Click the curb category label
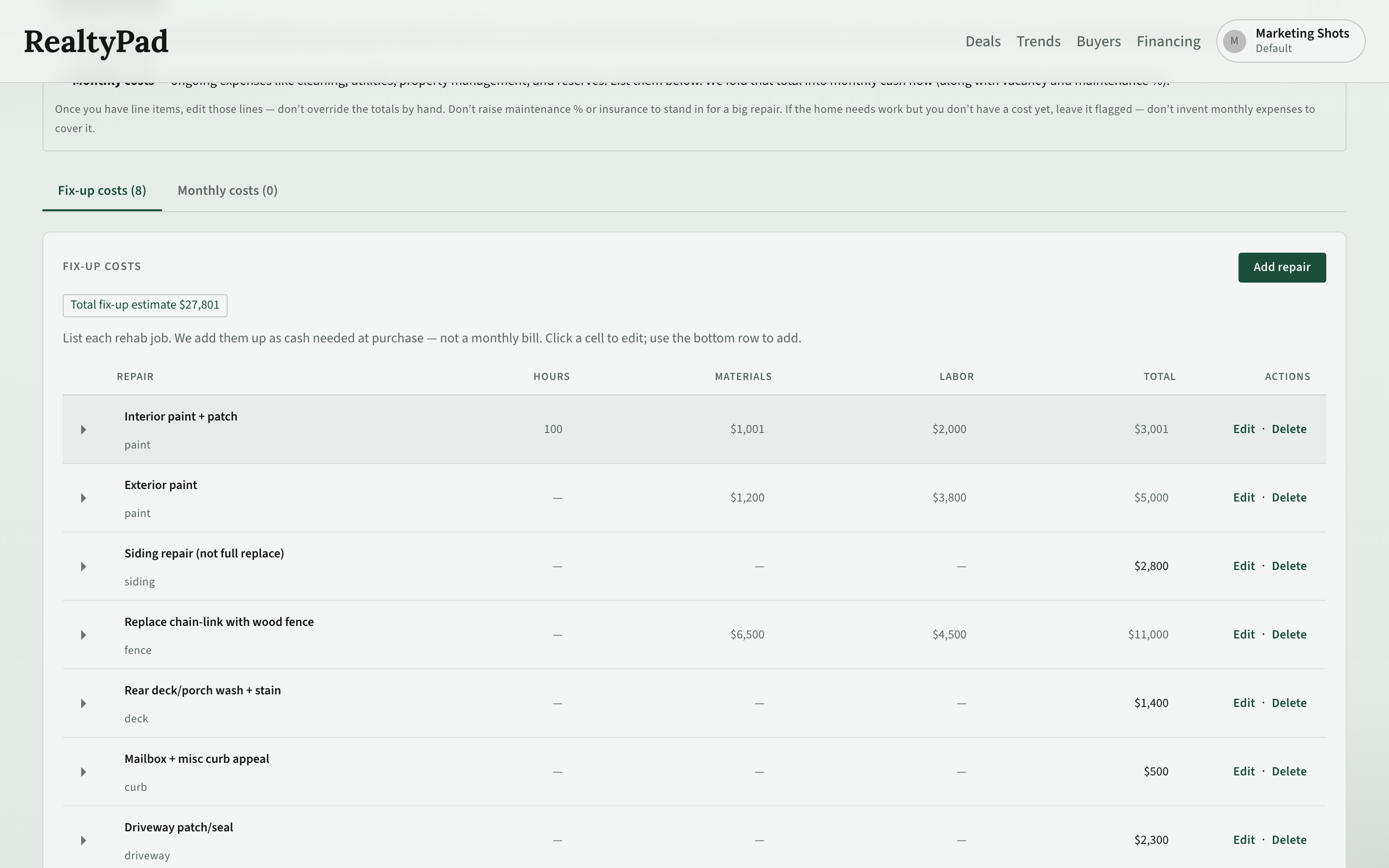Viewport: 1389px width, 868px height. 136,787
